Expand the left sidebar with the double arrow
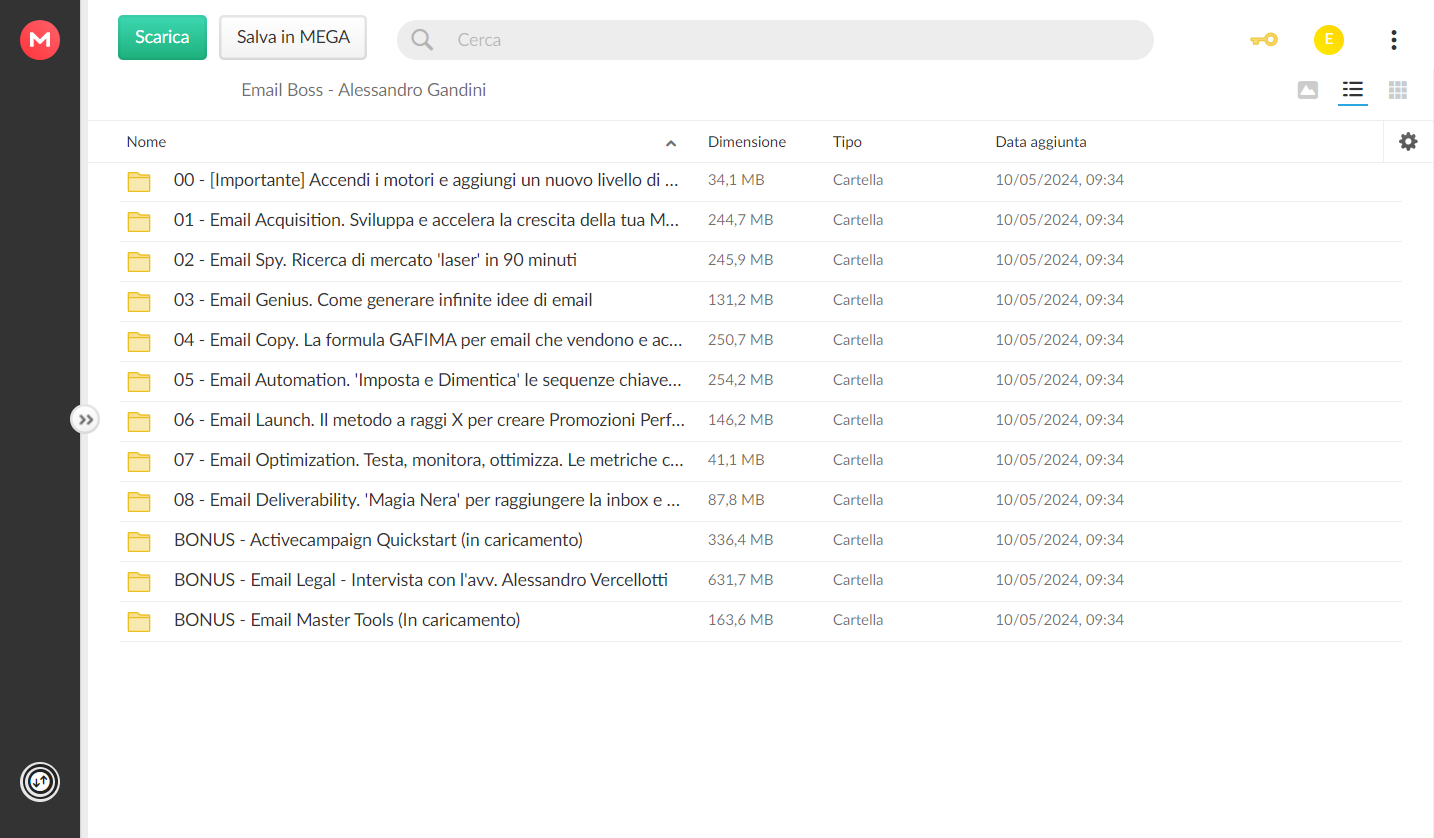Viewport: 1434px width, 838px height. (x=86, y=419)
